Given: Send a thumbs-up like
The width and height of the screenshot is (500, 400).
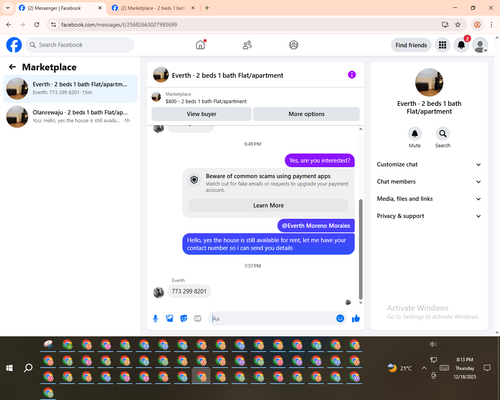Looking at the screenshot, I should [x=356, y=318].
